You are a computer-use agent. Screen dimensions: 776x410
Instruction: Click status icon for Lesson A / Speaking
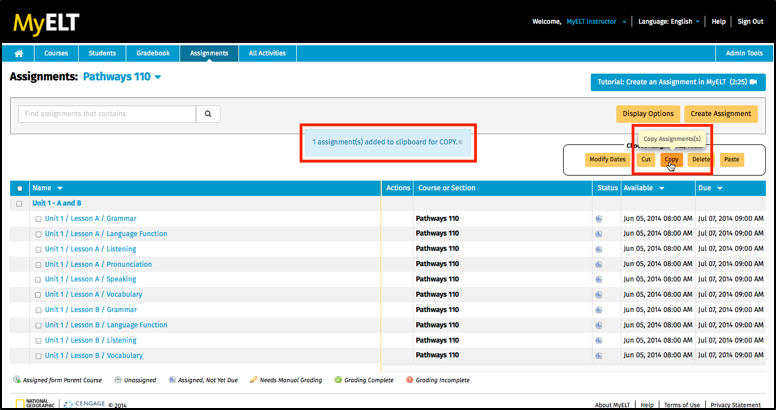(599, 280)
